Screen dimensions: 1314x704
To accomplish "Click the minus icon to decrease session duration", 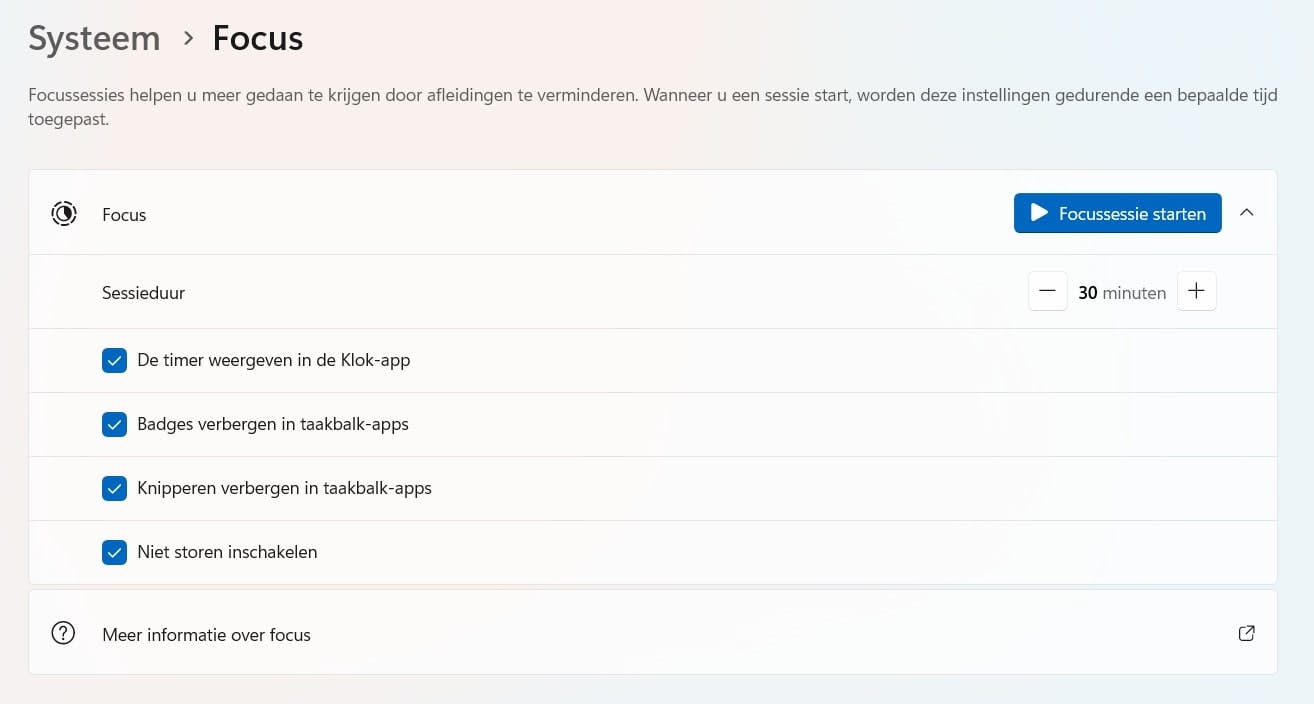I will [x=1047, y=290].
